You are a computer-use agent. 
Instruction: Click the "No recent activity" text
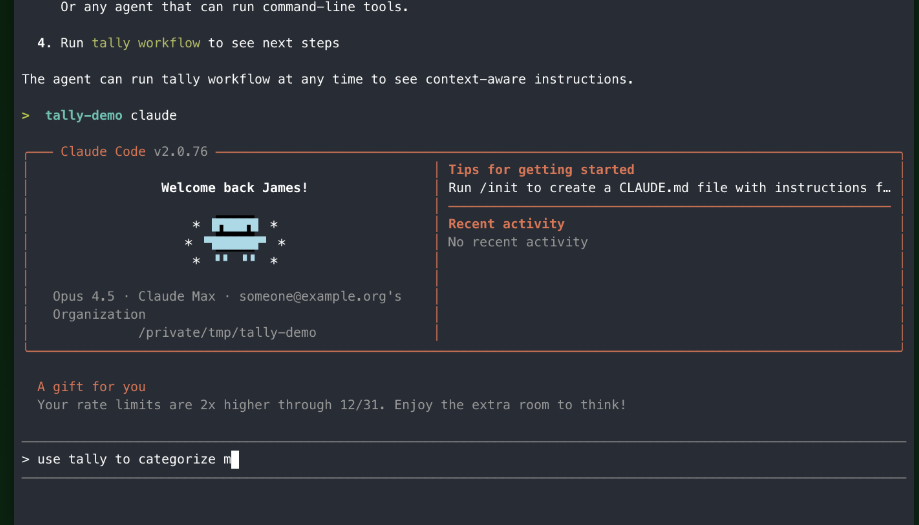click(517, 242)
